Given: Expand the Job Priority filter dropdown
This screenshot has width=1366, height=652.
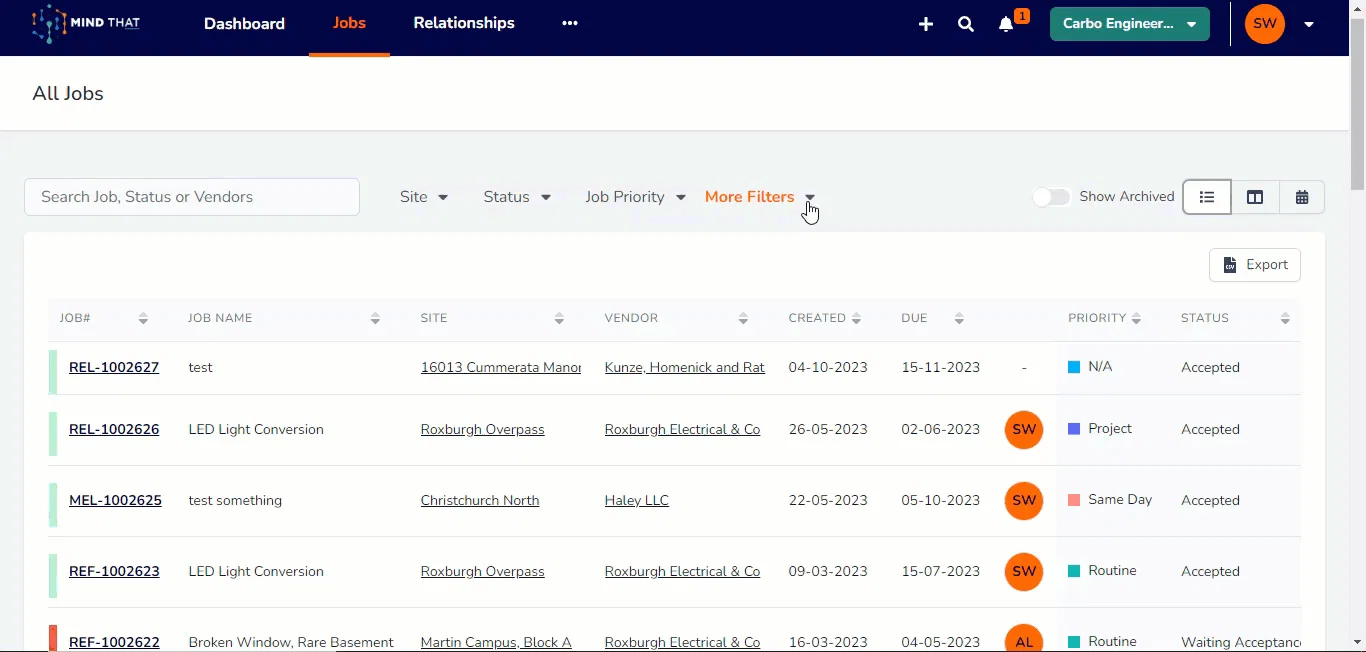Looking at the screenshot, I should pos(635,197).
